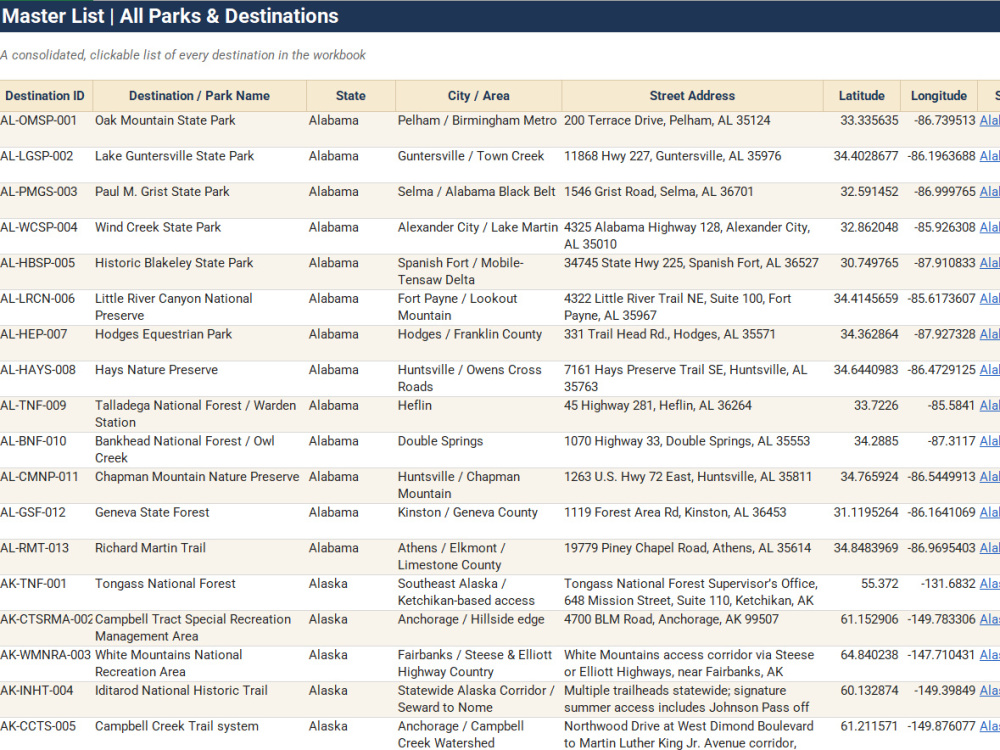The height and width of the screenshot is (750, 1000).
Task: Click Oak Mountain State Park name cell
Action: (200, 129)
